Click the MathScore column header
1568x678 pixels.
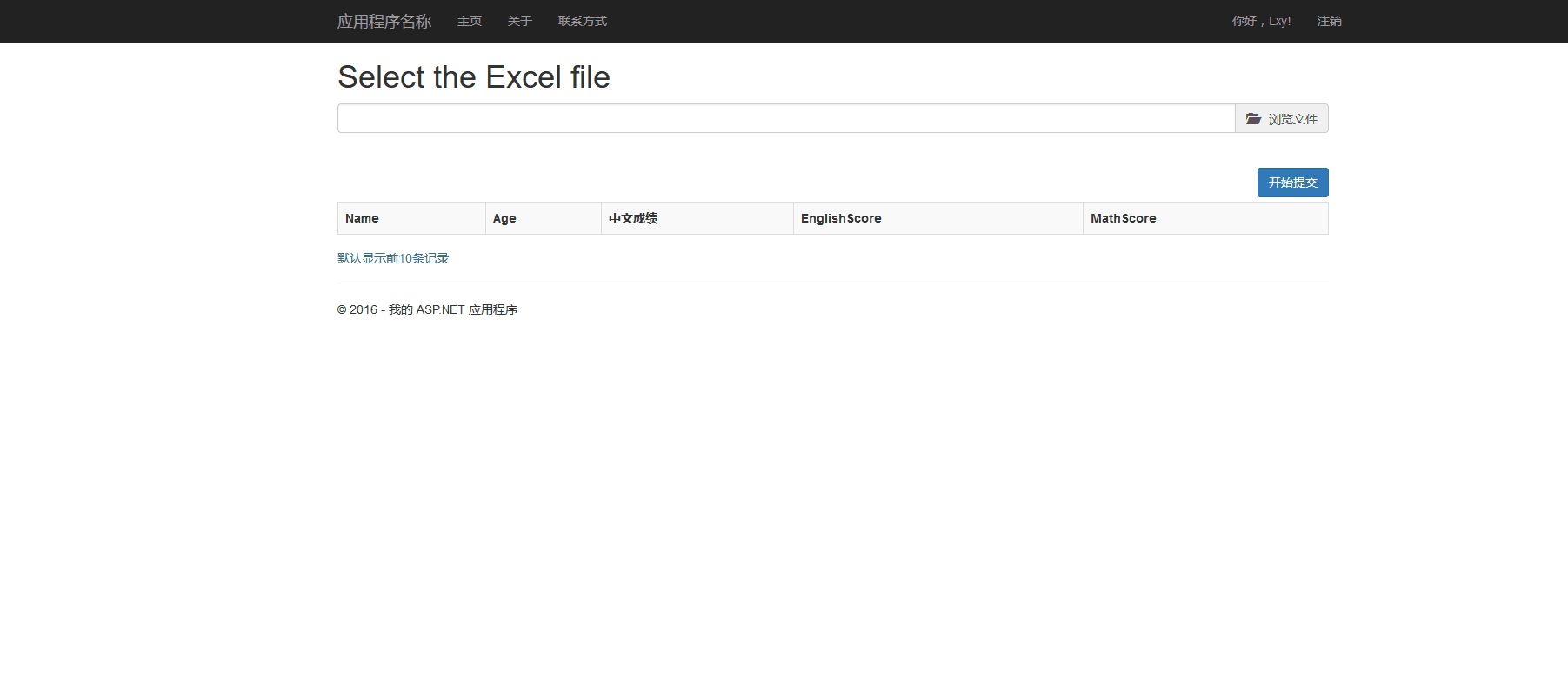[x=1123, y=218]
